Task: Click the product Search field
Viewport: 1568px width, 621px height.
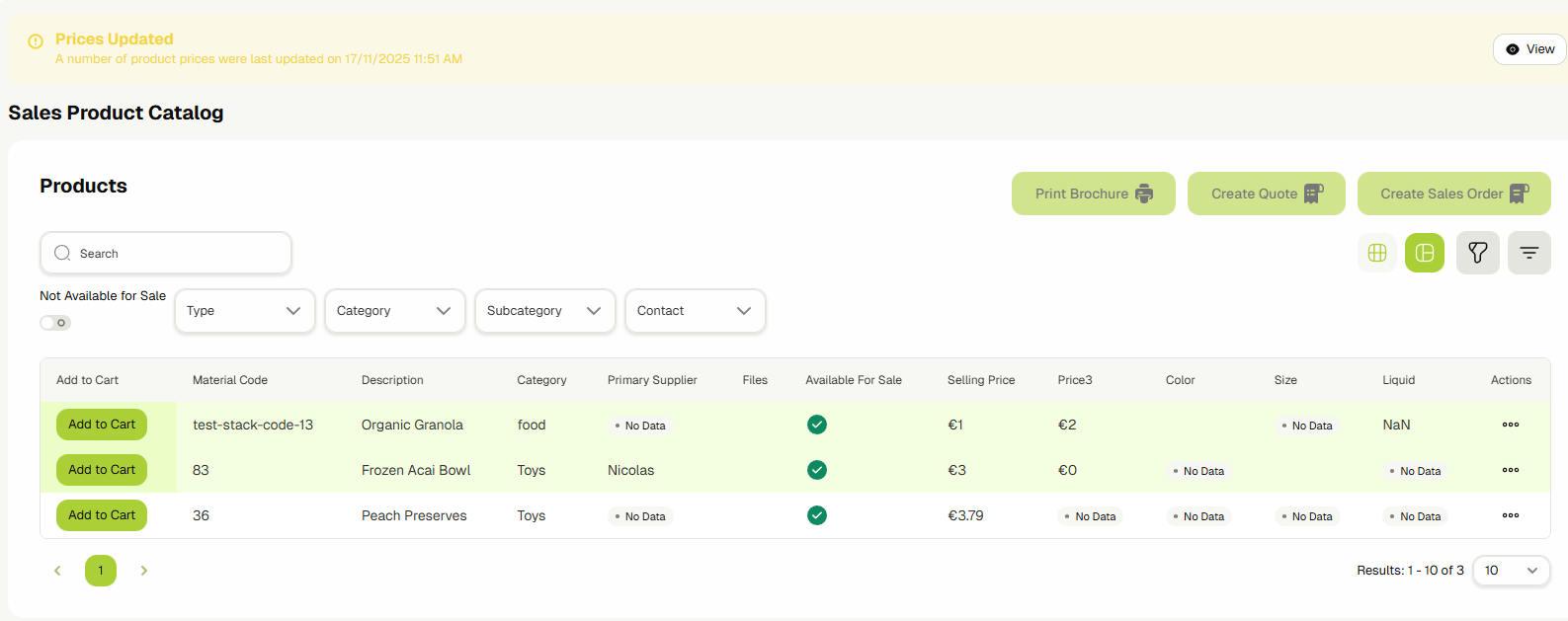Action: tap(166, 254)
